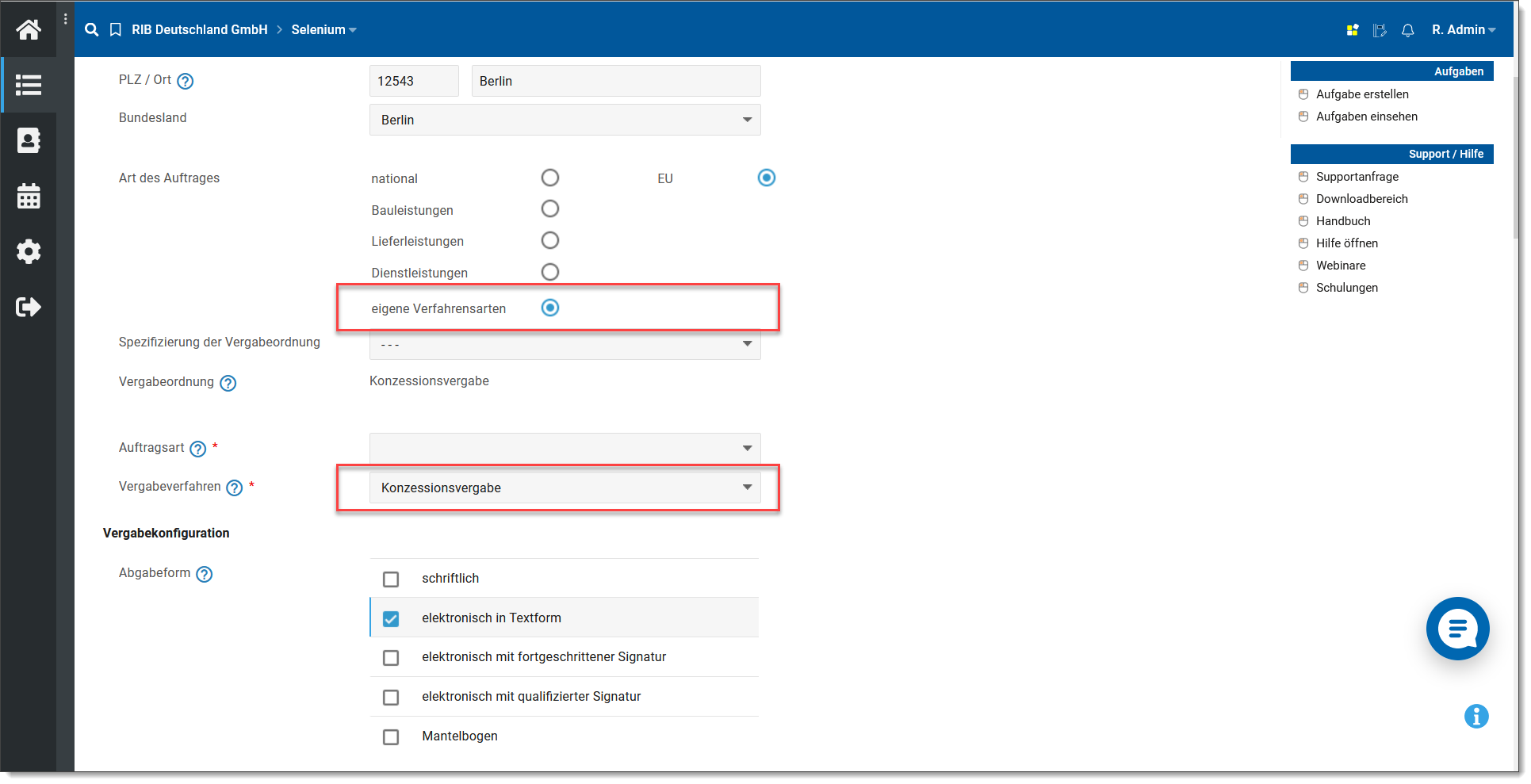Open the Bundesland dropdown
Image resolution: width=1531 pixels, height=784 pixels.
coord(565,120)
